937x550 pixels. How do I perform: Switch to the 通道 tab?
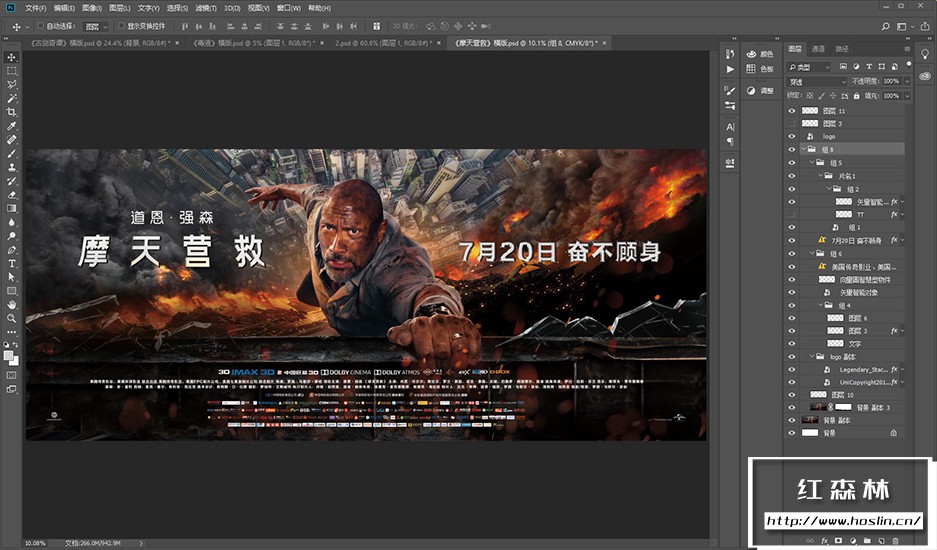pos(818,49)
